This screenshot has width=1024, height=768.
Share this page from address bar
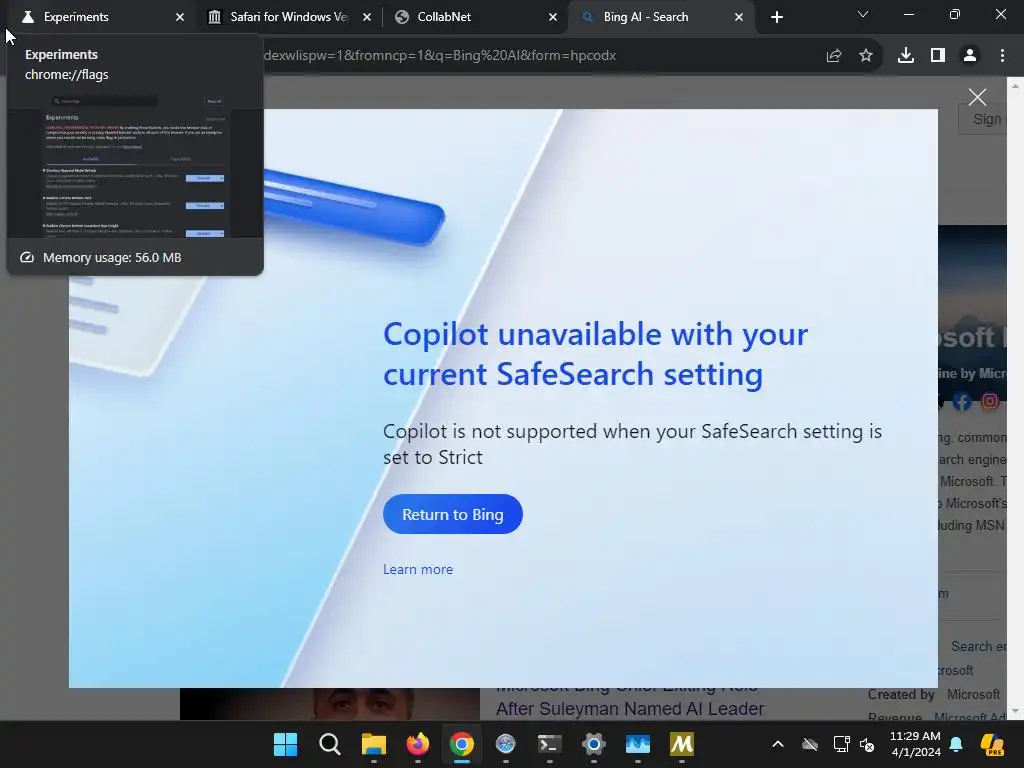[x=833, y=56]
